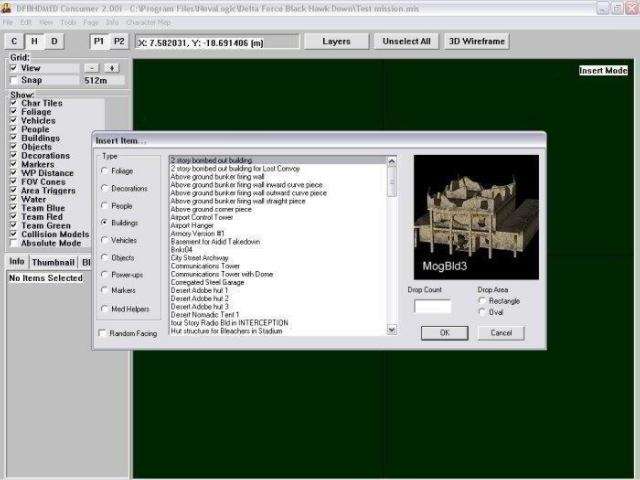Select the H mode toolbar button
Viewport: 640px width, 480px height.
tap(34, 42)
